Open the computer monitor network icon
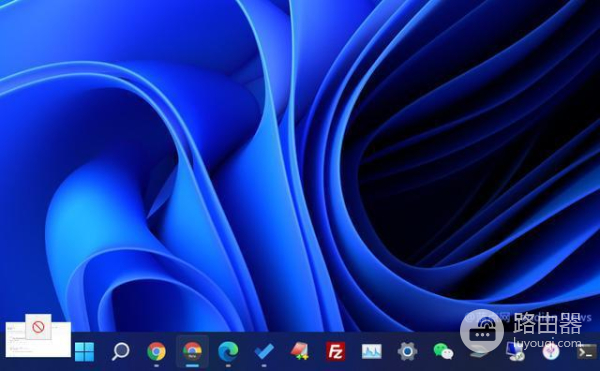Image resolution: width=600 pixels, height=371 pixels. 515,352
